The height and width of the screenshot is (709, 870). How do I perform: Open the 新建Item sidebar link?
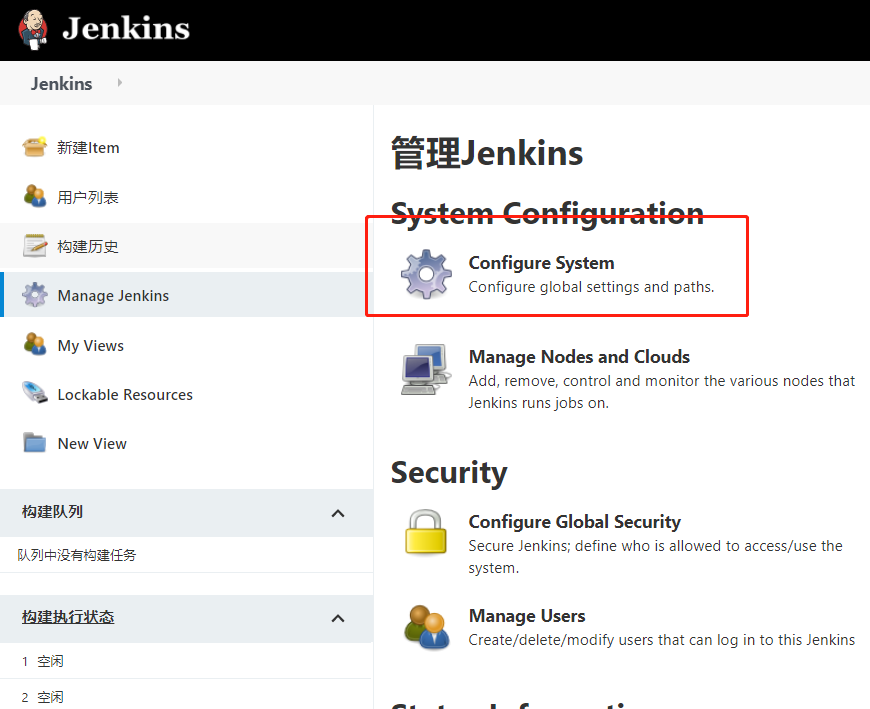(x=88, y=148)
